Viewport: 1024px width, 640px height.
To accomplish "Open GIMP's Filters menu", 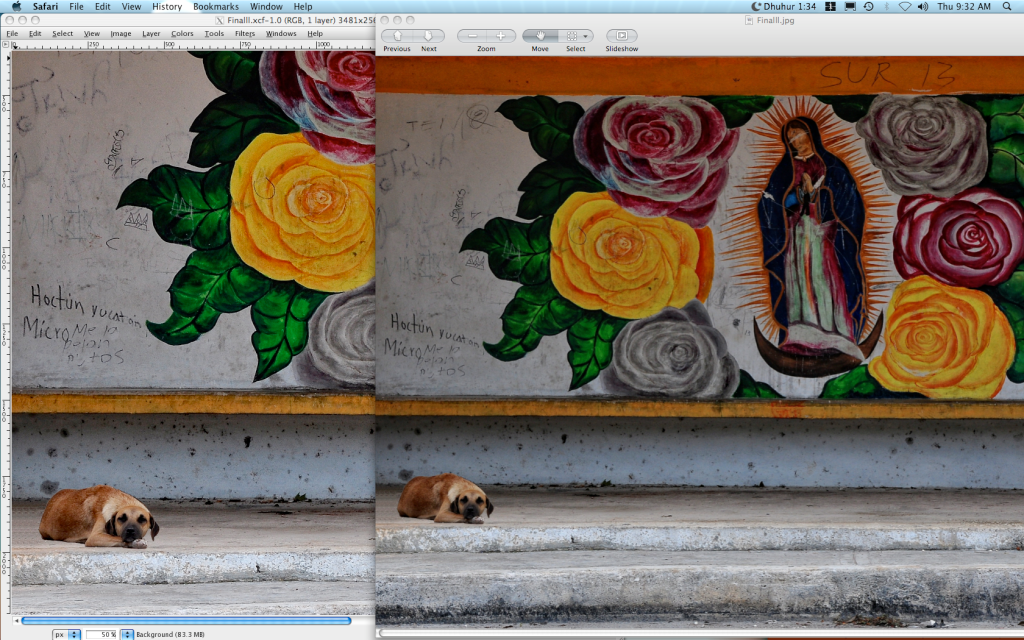I will [x=245, y=33].
